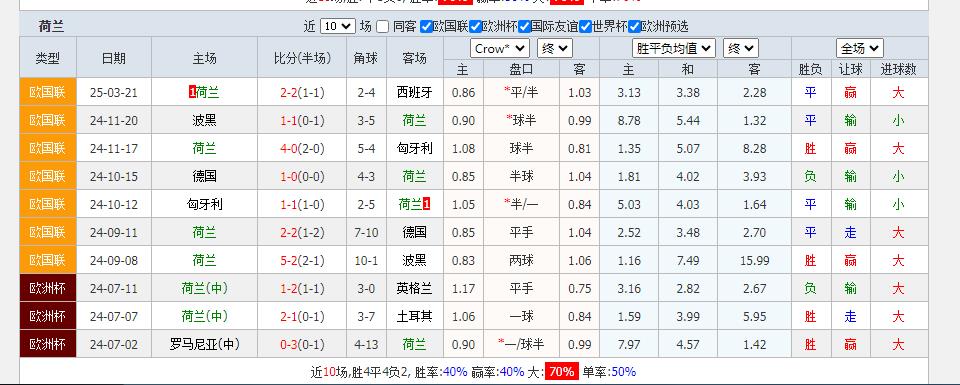
Task: Open the 胜平负均值 dropdown
Action: (x=673, y=48)
